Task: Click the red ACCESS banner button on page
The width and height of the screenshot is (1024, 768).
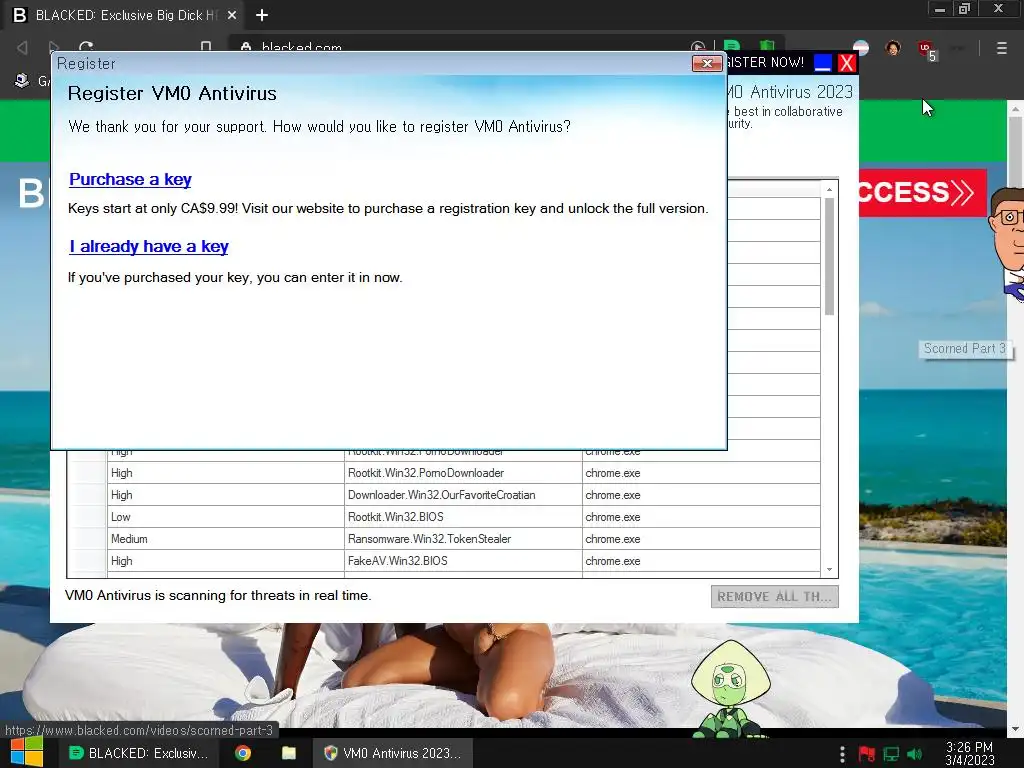Action: tap(922, 193)
